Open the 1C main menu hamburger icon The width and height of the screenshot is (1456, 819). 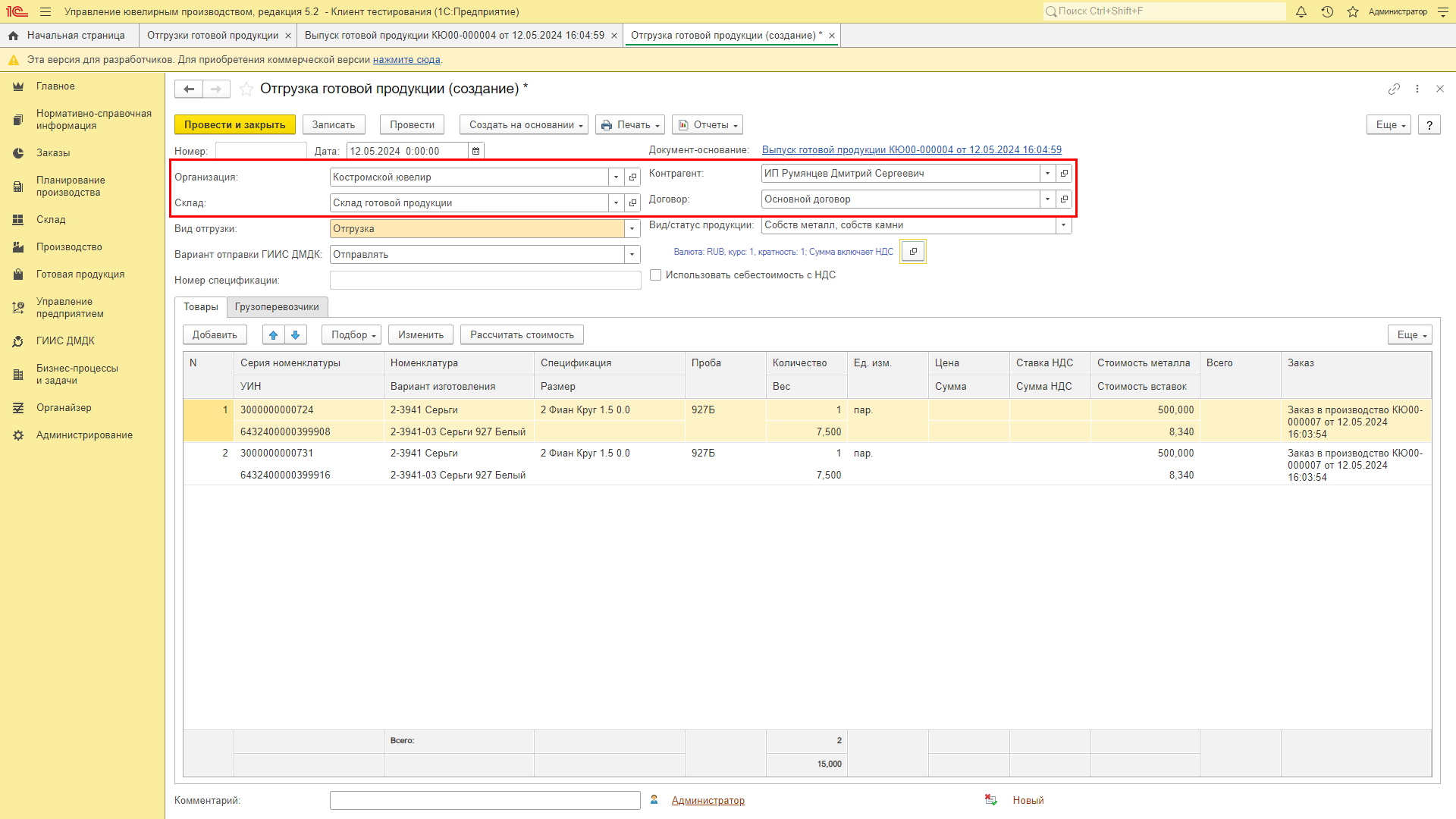tap(45, 11)
